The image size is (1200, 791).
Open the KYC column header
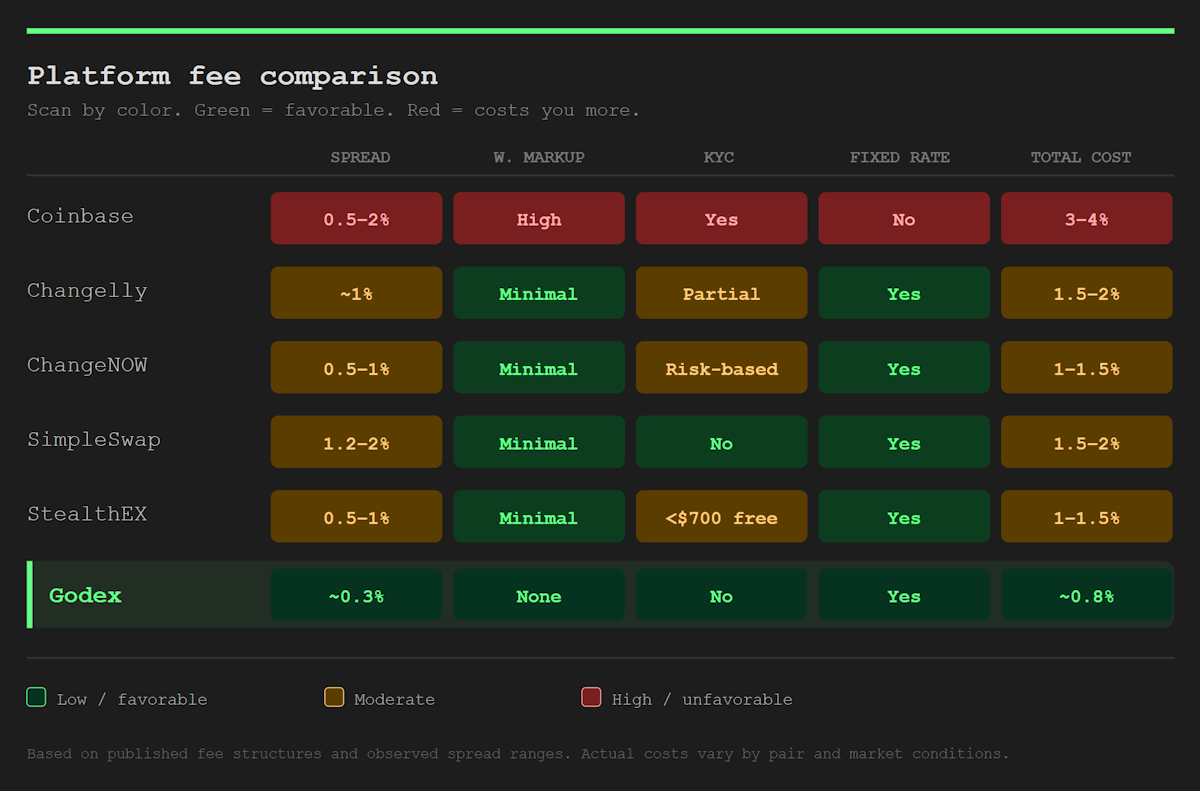(x=719, y=157)
